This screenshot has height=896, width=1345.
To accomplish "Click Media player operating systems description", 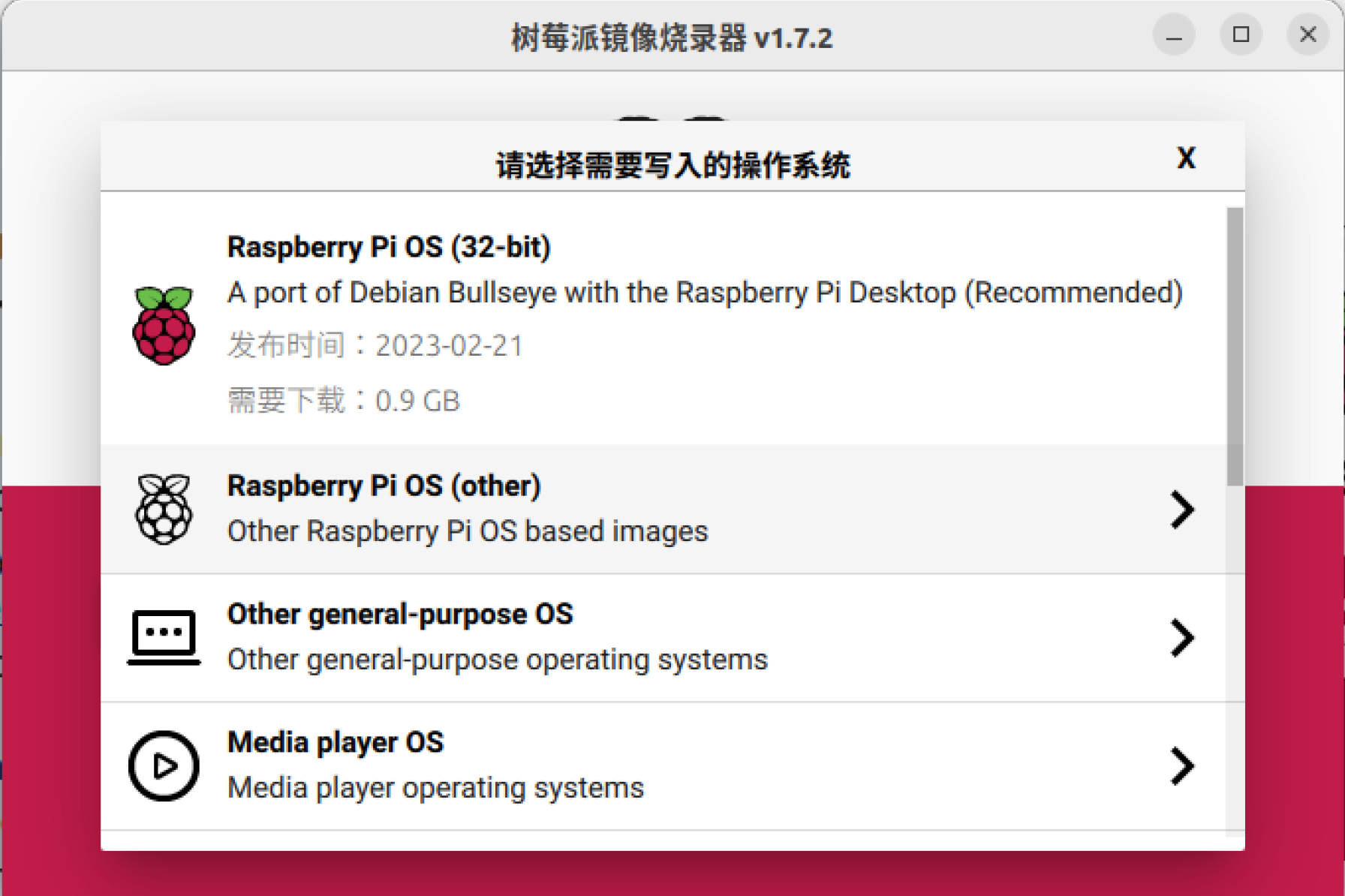I will pyautogui.click(x=435, y=787).
